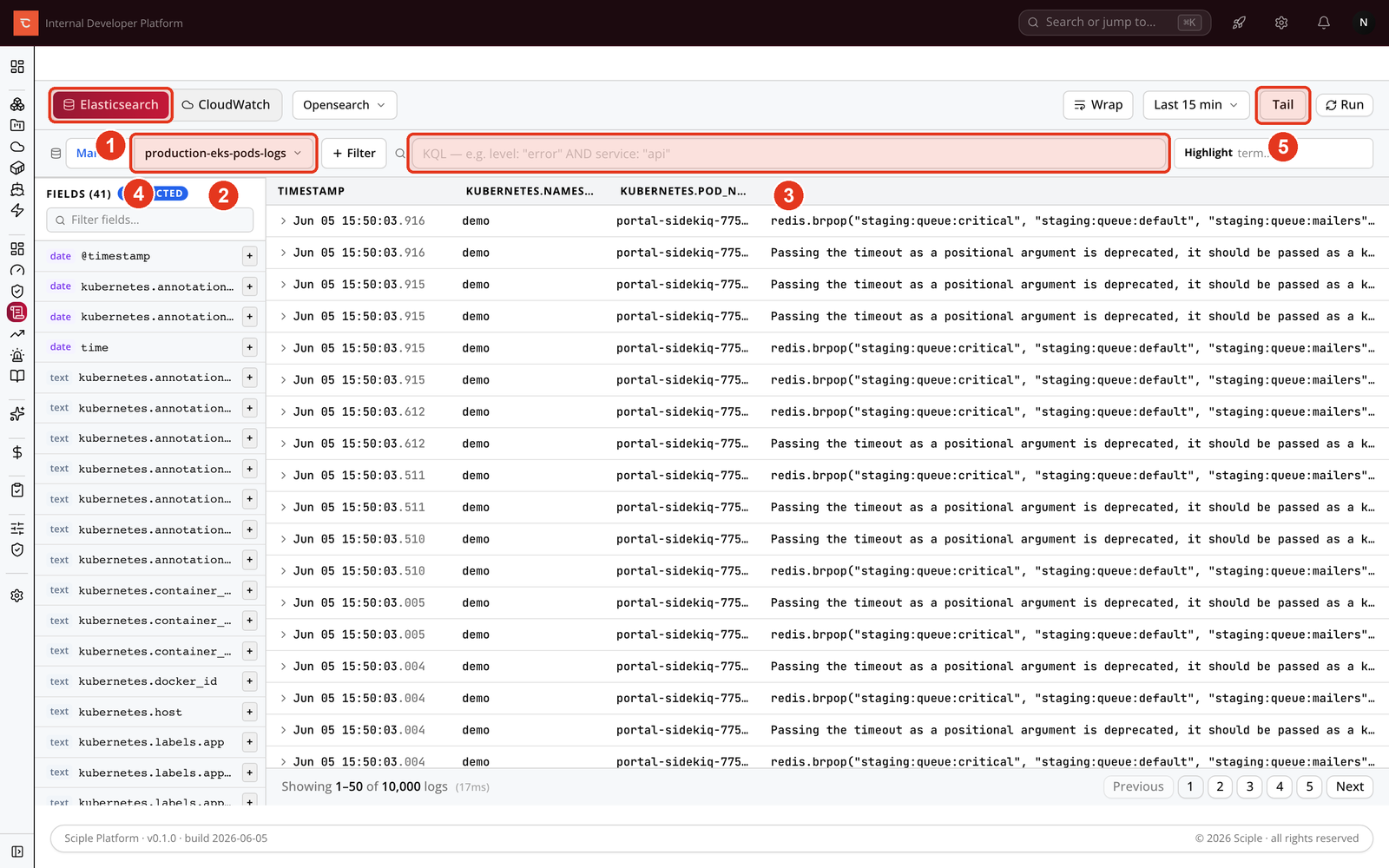
Task: Open the trending arrow metrics icon
Action: tap(16, 333)
